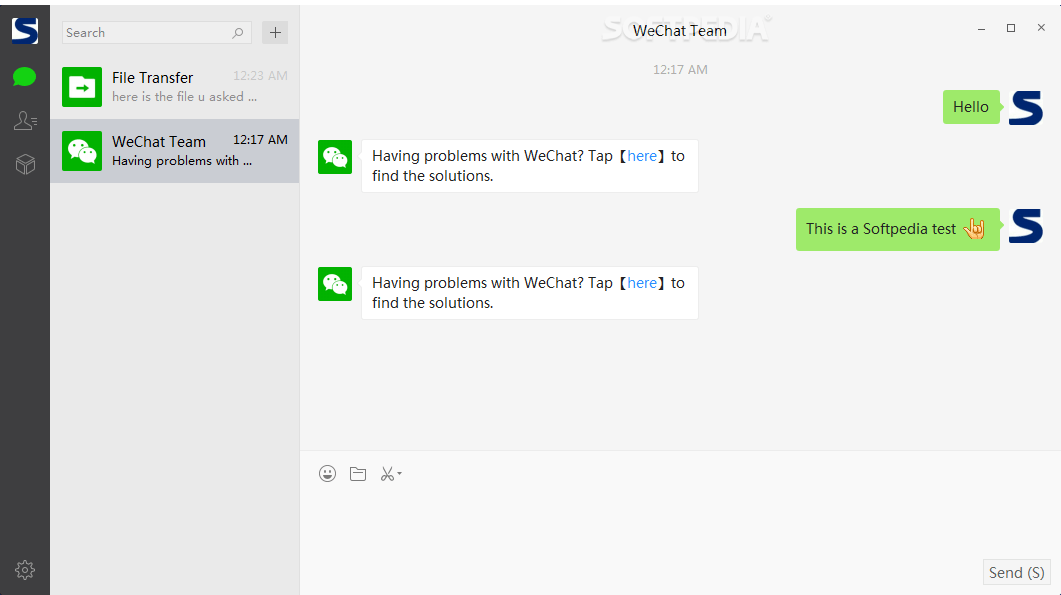
Task: Open the File Transfer conversation
Action: tap(175, 87)
